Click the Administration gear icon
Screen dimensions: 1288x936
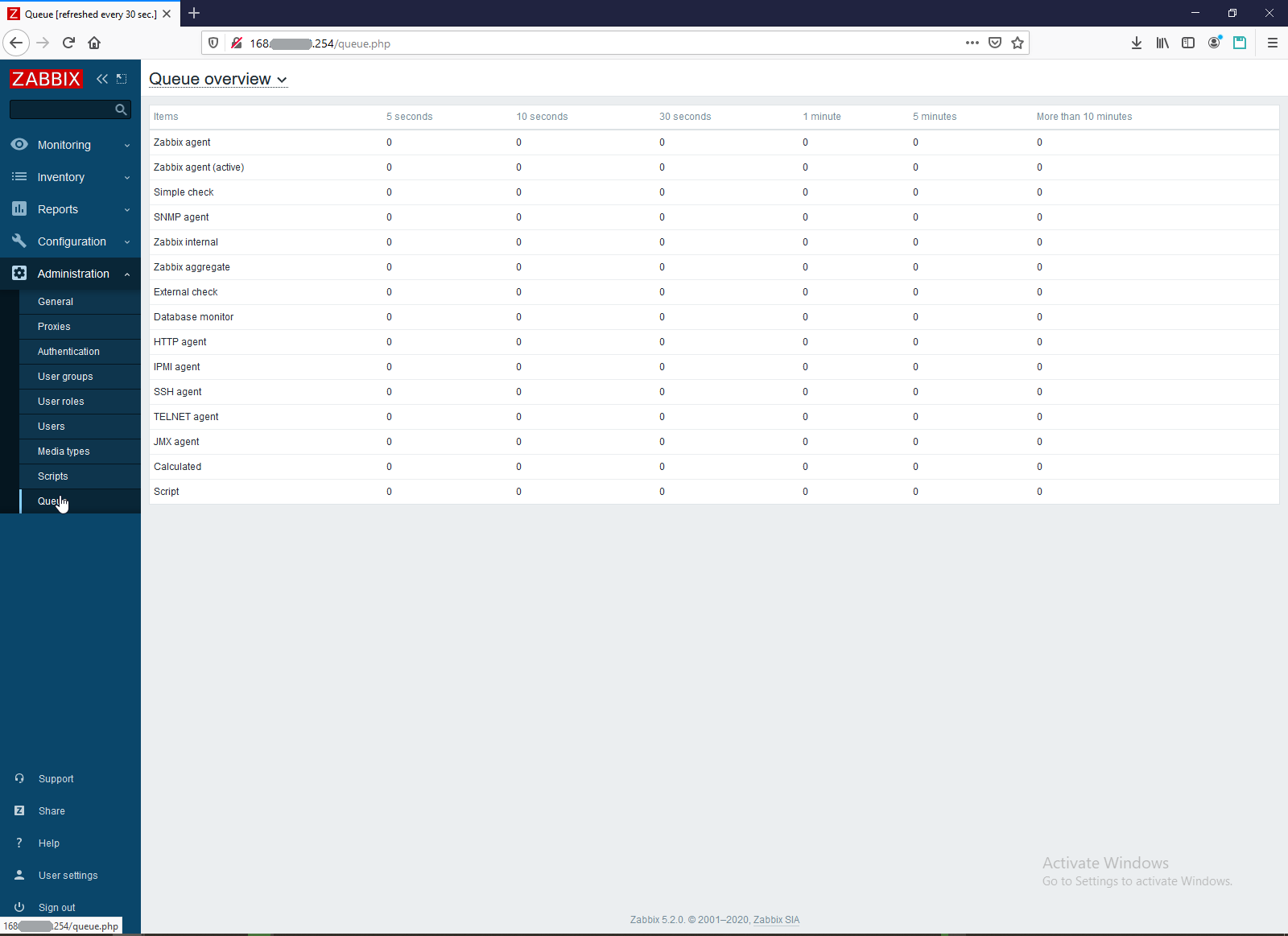coord(19,273)
